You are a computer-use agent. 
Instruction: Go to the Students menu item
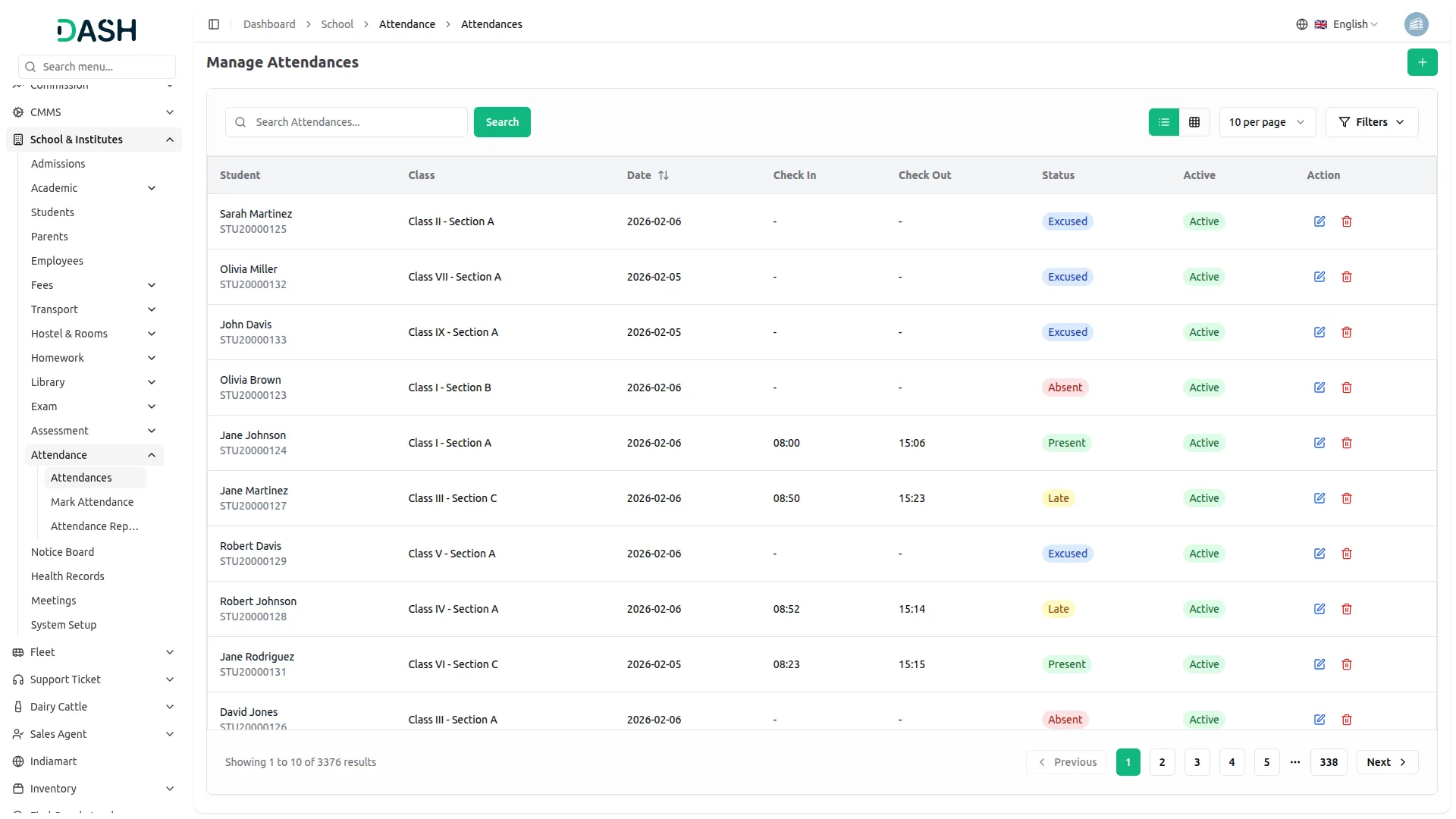(52, 212)
